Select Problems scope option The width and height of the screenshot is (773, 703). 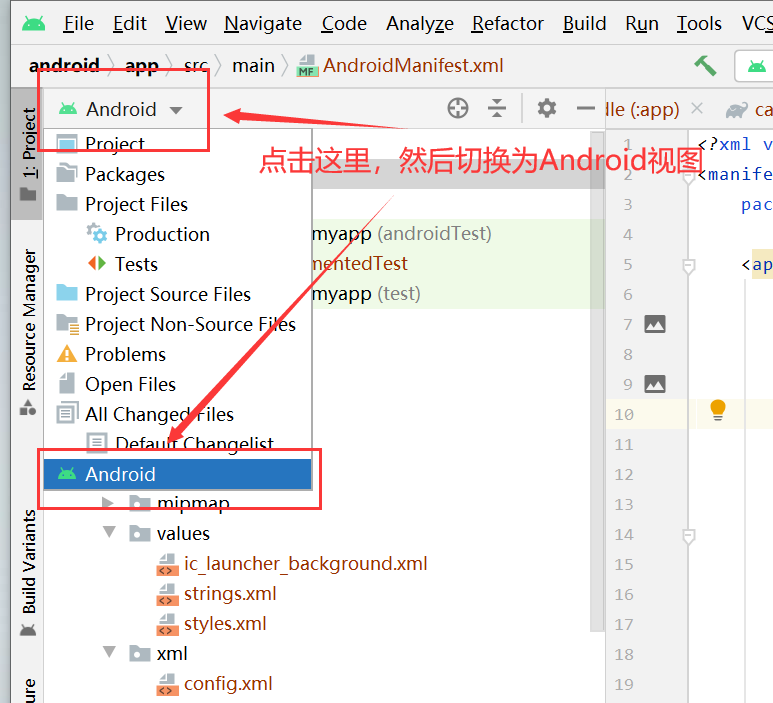pos(177,354)
